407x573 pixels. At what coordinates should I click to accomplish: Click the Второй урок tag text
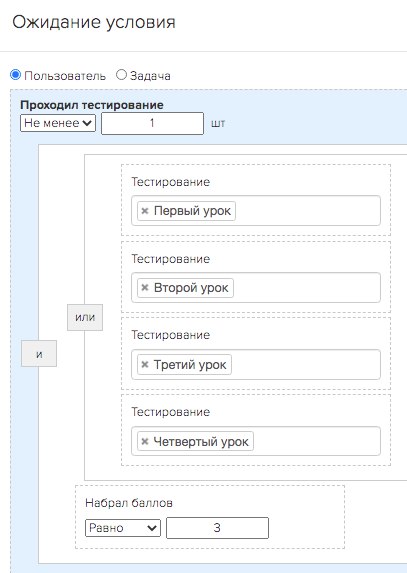191,288
